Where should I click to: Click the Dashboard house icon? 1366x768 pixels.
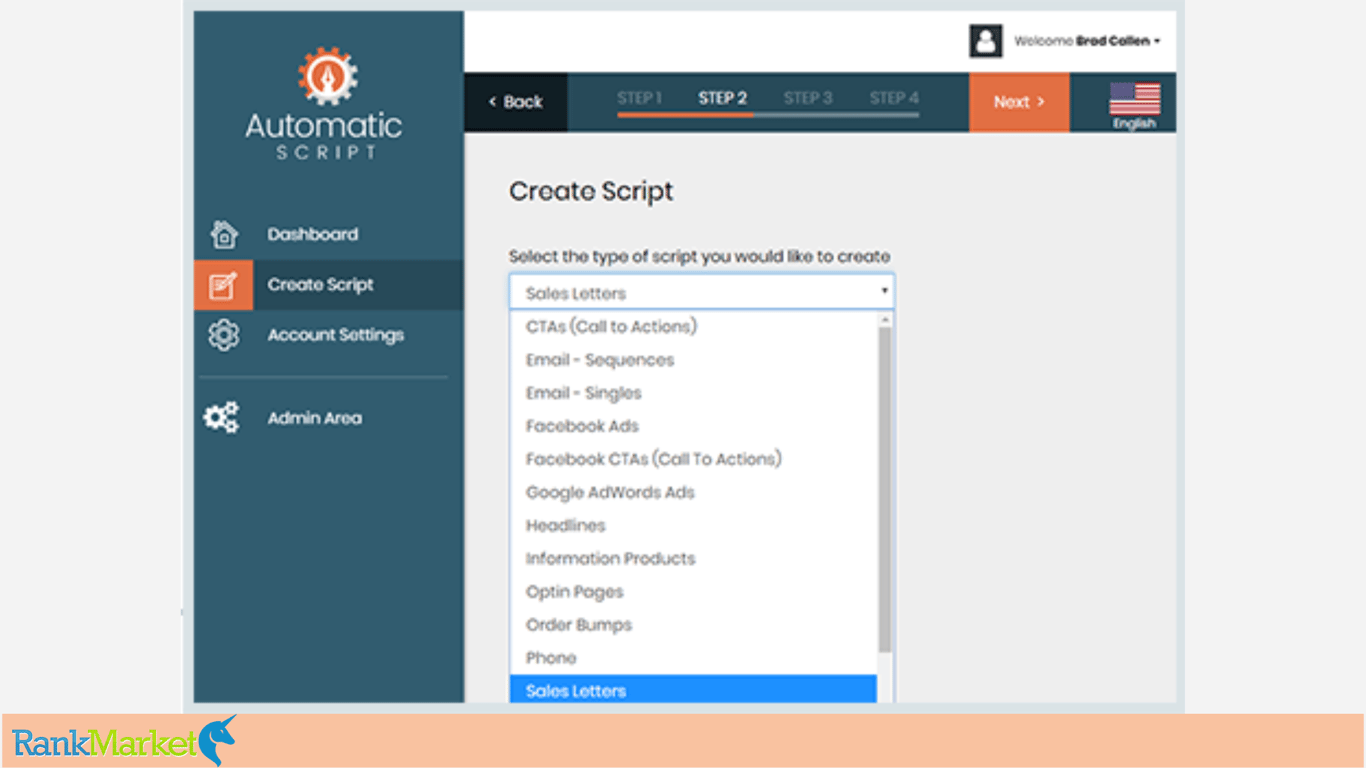[x=224, y=234]
